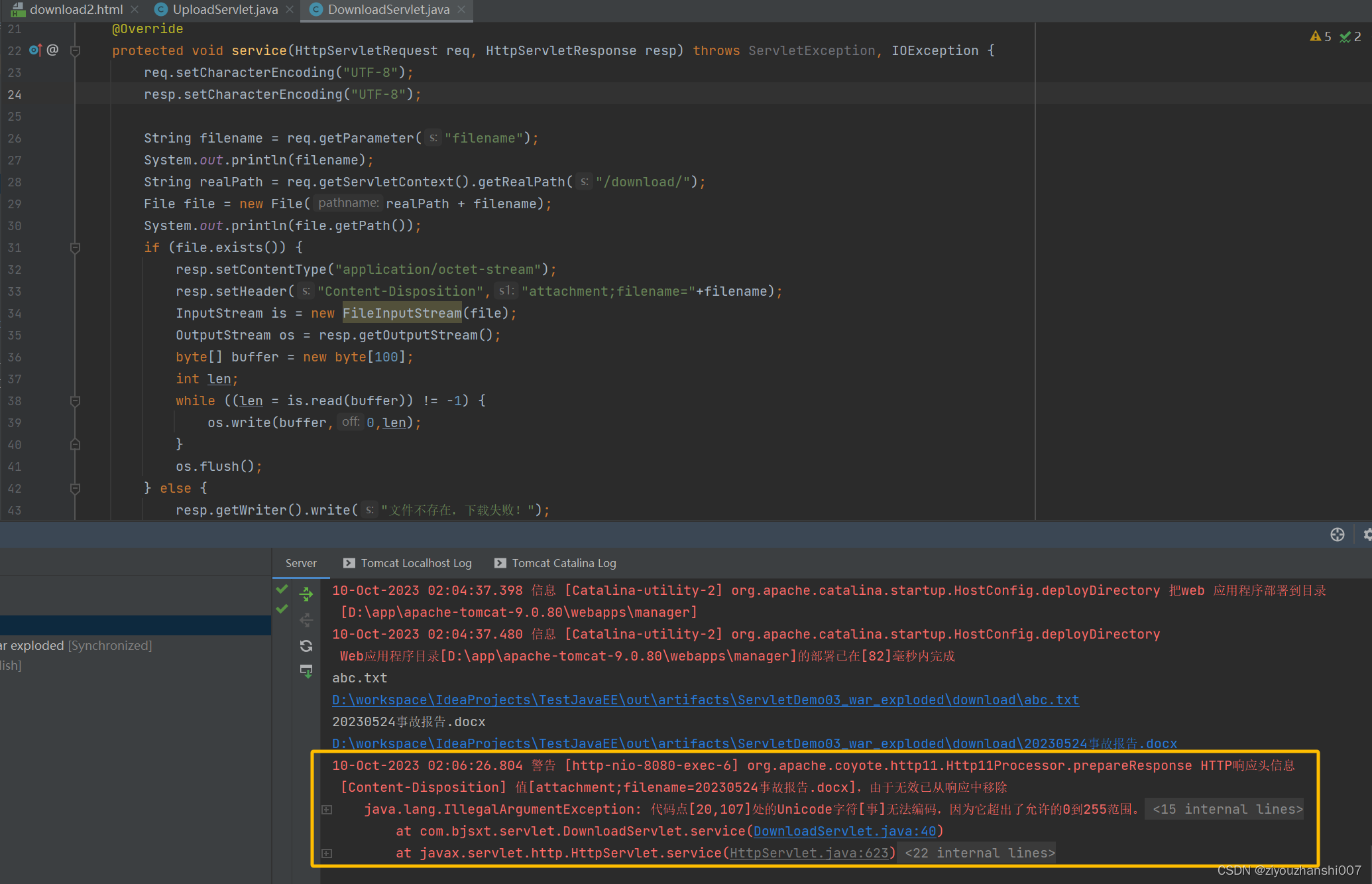The width and height of the screenshot is (1372, 884).
Task: Click the Deploy All green arrow icon
Action: (306, 594)
